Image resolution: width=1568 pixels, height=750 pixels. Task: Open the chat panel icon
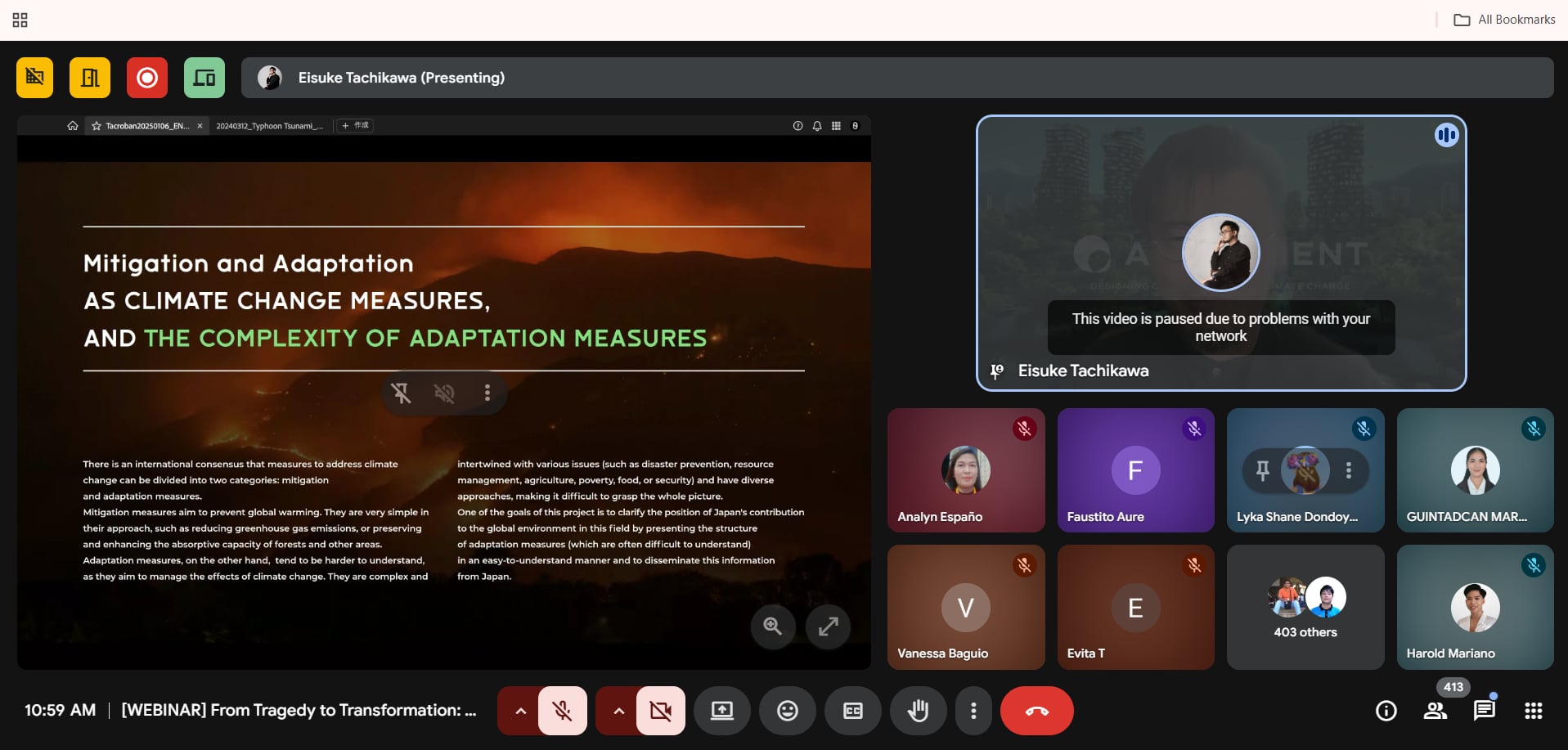click(1484, 711)
